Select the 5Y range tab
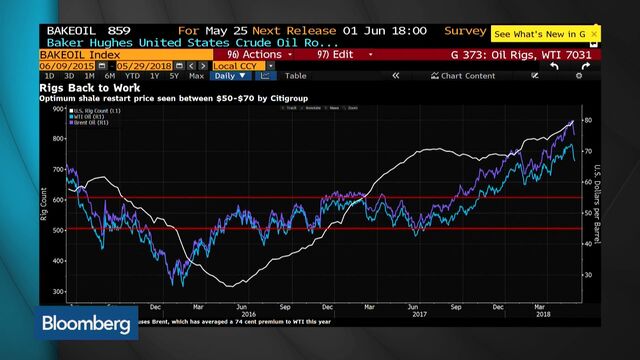 click(x=174, y=76)
